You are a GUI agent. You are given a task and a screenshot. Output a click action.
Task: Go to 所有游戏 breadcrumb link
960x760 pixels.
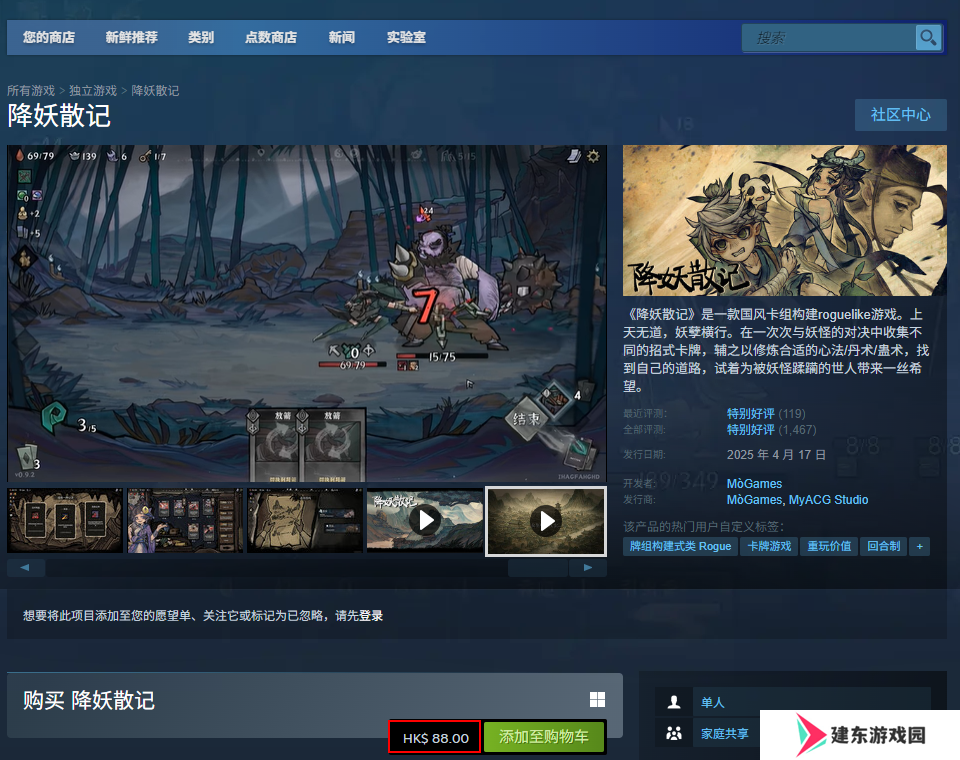31,91
